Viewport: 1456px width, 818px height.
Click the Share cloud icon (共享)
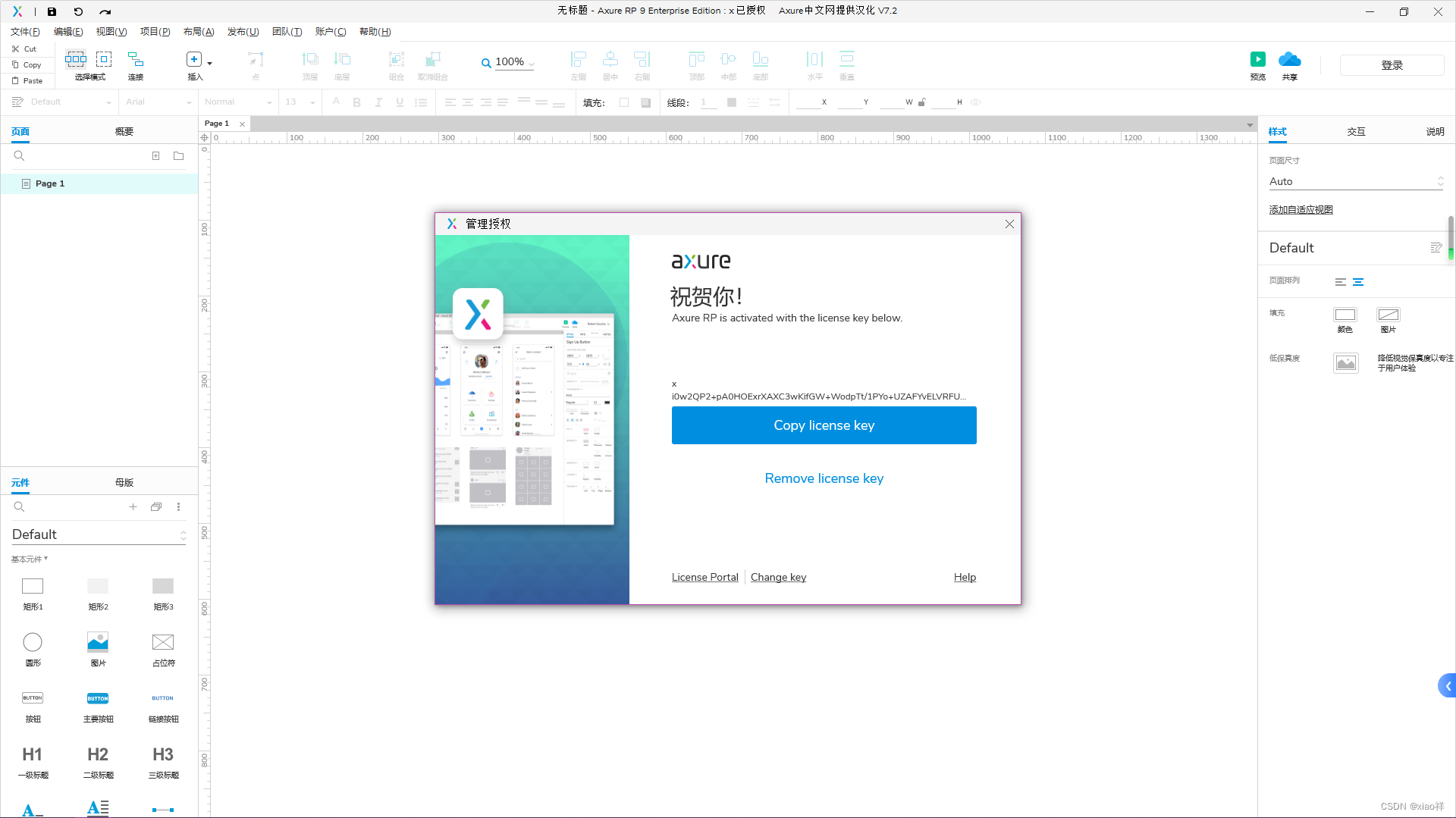click(1290, 59)
